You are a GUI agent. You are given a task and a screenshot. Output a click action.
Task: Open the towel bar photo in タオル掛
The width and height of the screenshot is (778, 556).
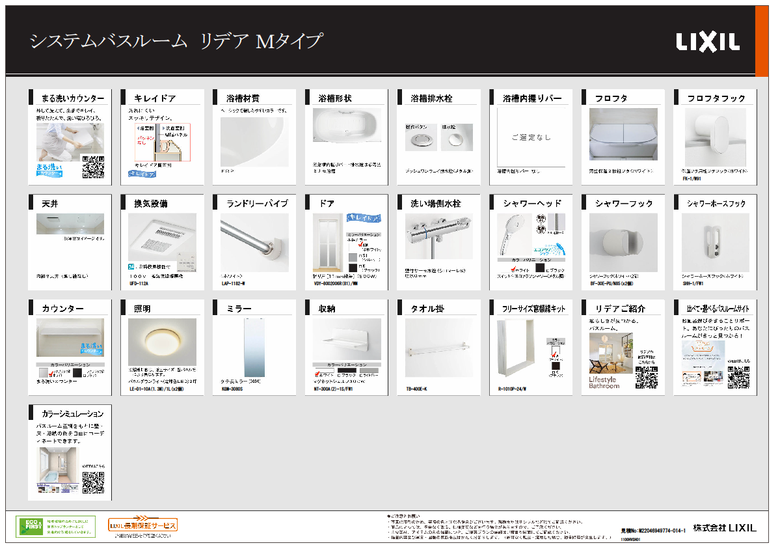439,348
